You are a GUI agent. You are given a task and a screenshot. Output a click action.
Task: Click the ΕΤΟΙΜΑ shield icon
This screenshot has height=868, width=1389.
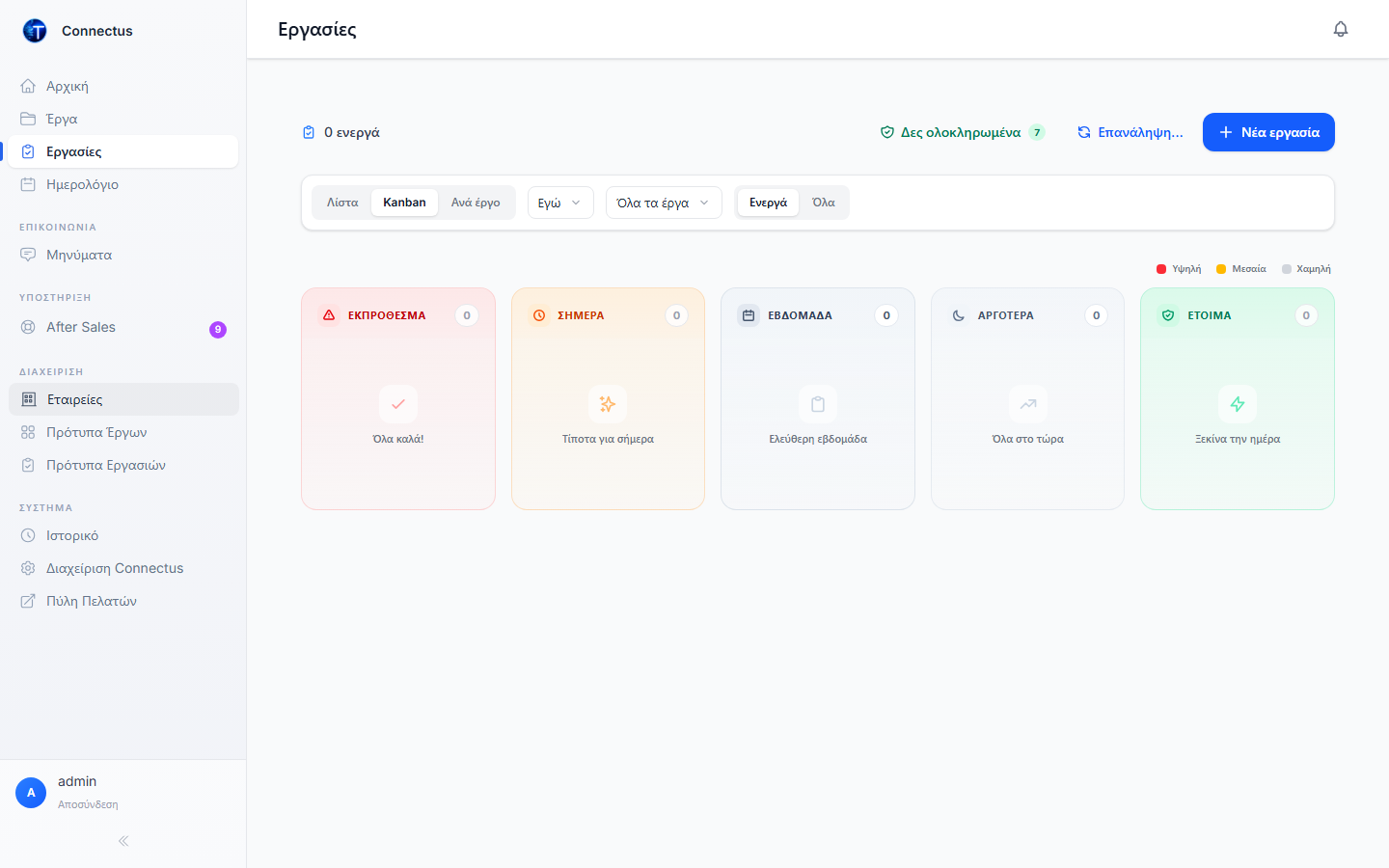pyautogui.click(x=1168, y=315)
